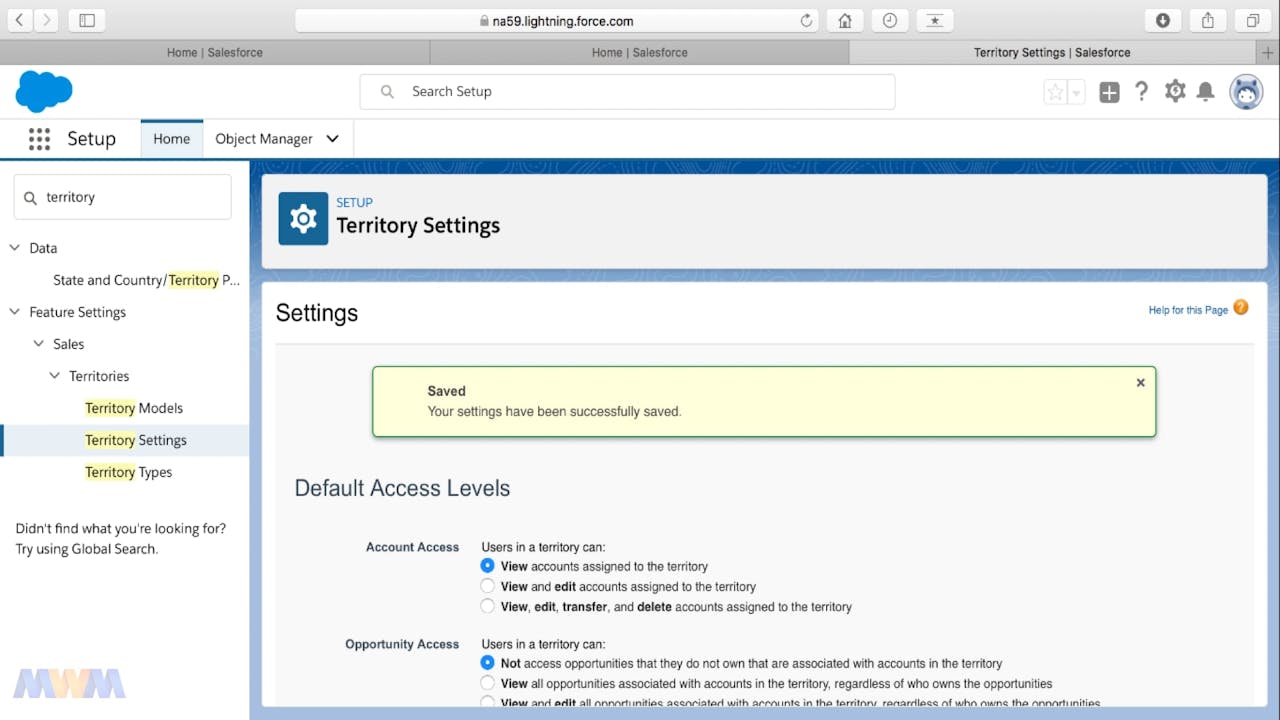
Task: Open the user profile avatar
Action: click(x=1246, y=92)
